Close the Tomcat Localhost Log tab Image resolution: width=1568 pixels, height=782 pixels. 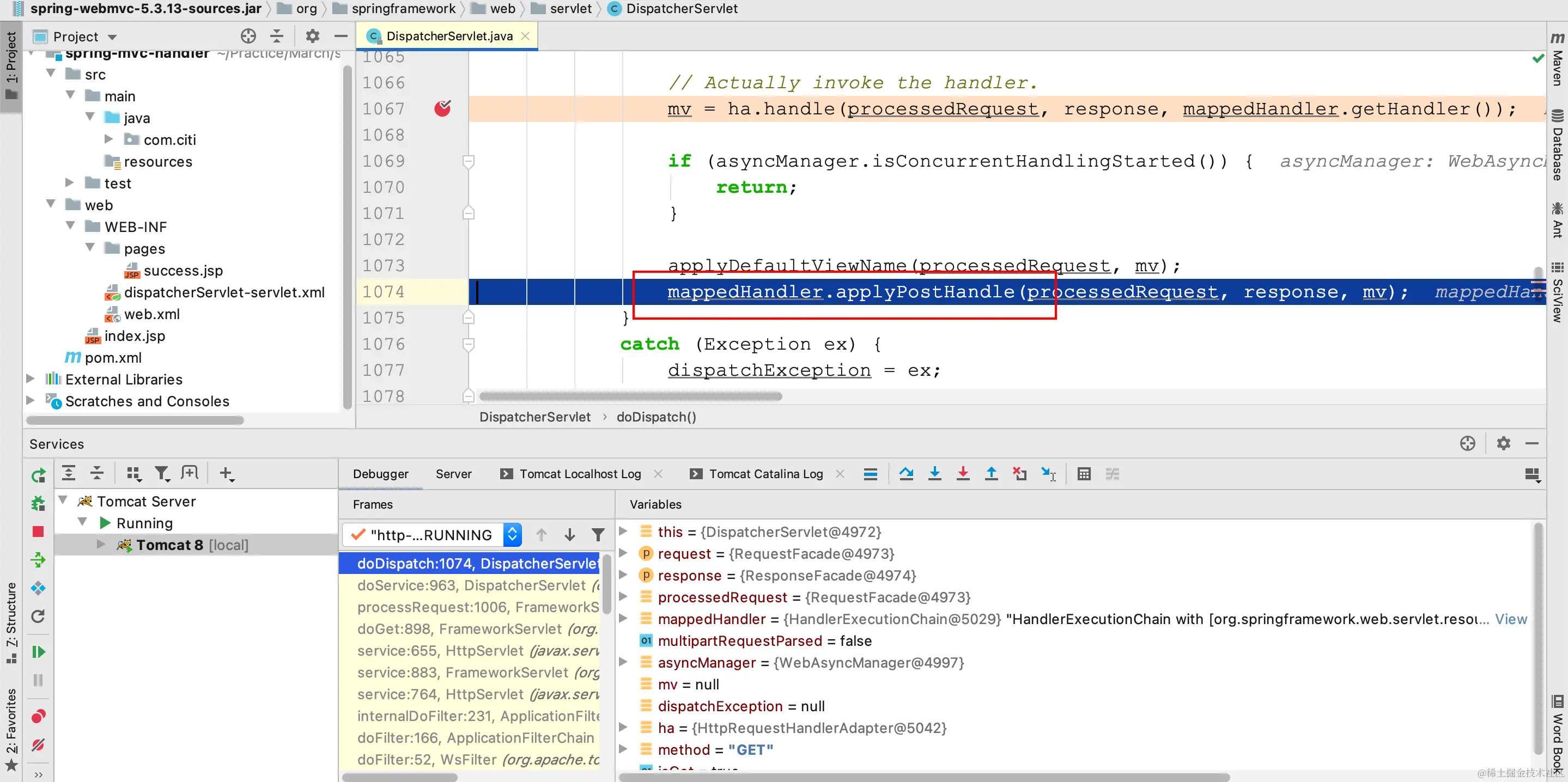[658, 473]
